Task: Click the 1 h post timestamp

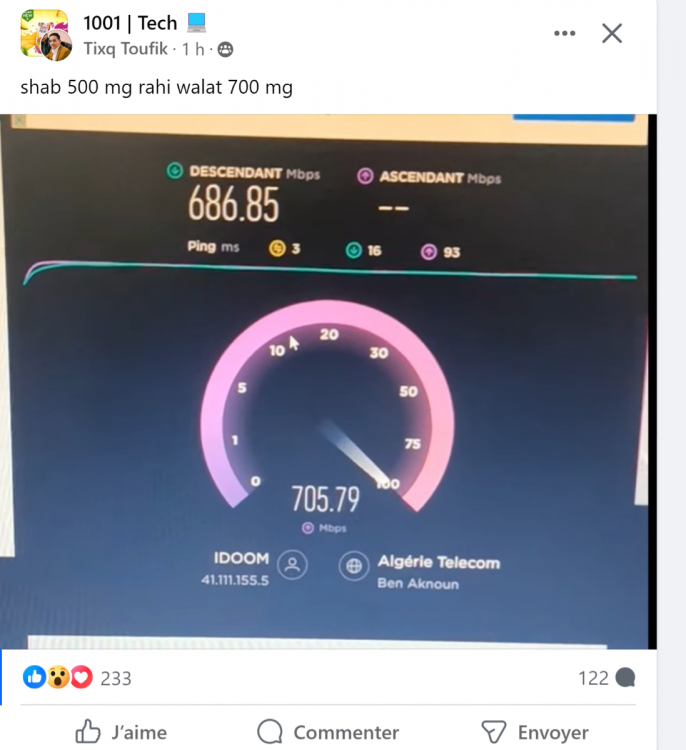Action: [x=193, y=49]
